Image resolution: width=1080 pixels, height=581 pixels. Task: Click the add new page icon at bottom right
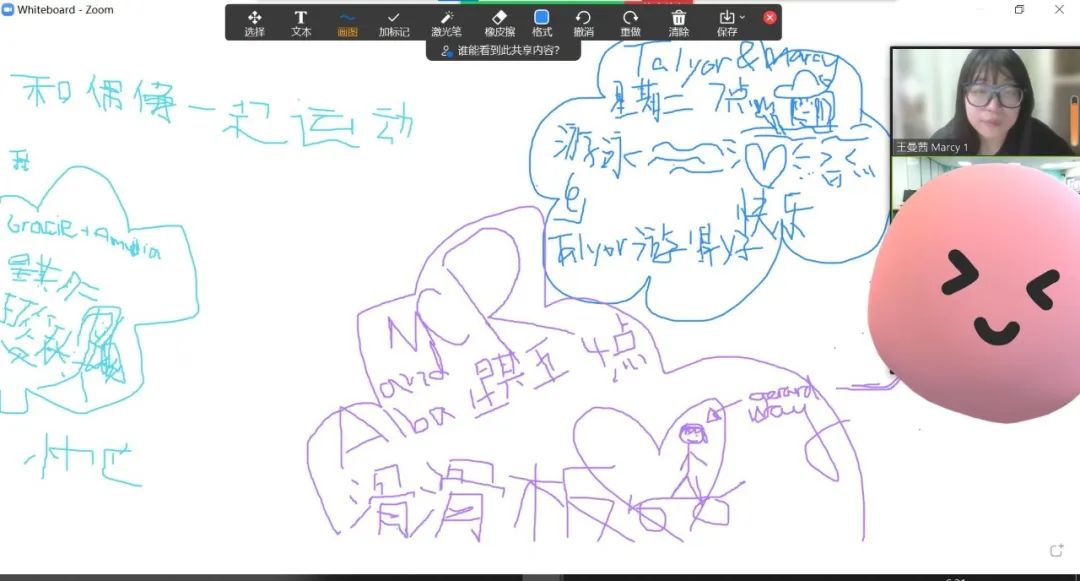coord(1056,550)
